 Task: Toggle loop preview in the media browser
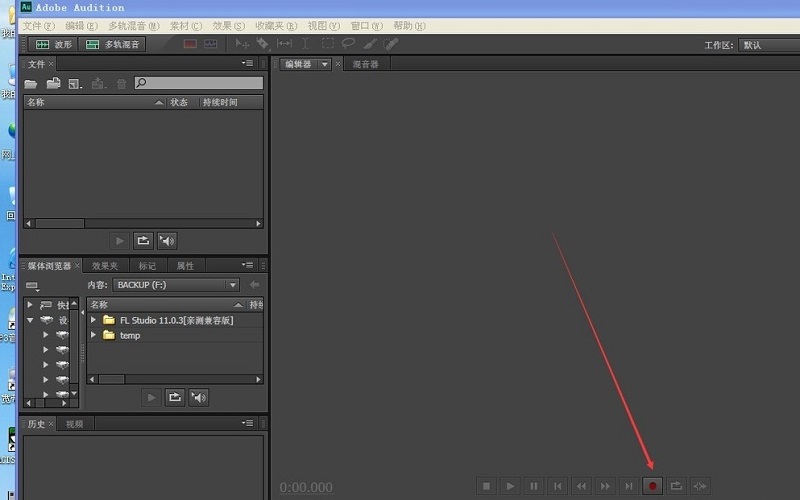(175, 397)
